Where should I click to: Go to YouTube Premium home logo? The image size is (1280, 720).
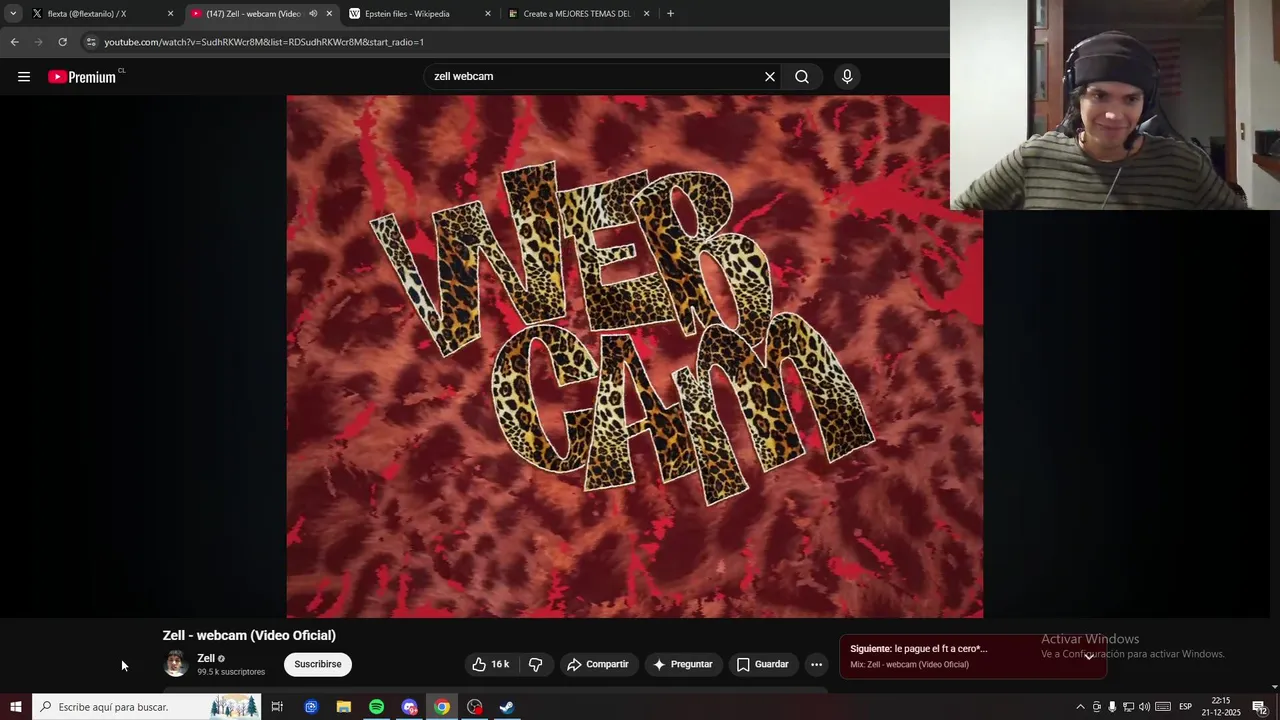point(82,77)
